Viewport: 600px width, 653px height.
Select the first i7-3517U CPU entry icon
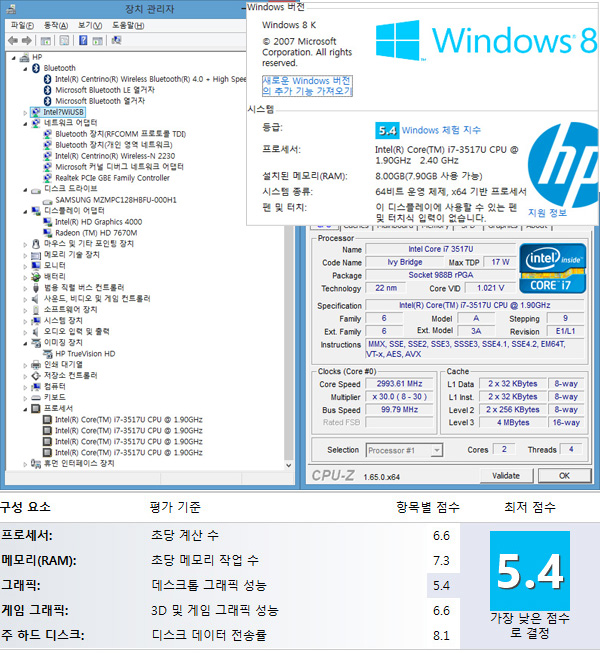click(x=47, y=419)
